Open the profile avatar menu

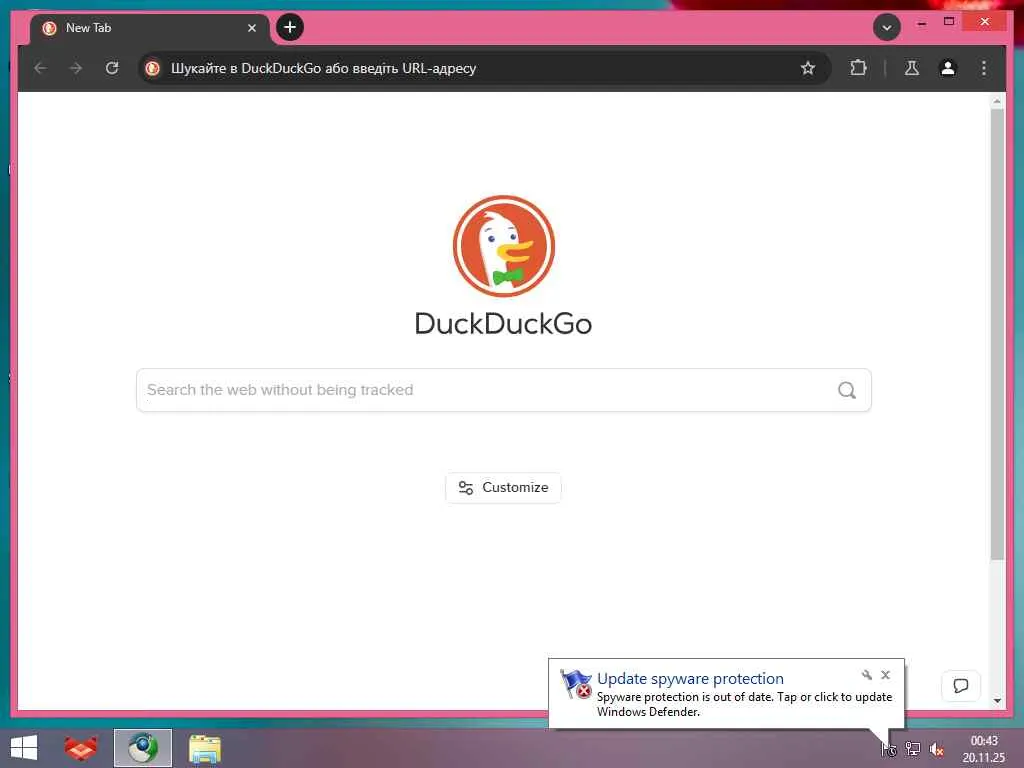(x=948, y=68)
